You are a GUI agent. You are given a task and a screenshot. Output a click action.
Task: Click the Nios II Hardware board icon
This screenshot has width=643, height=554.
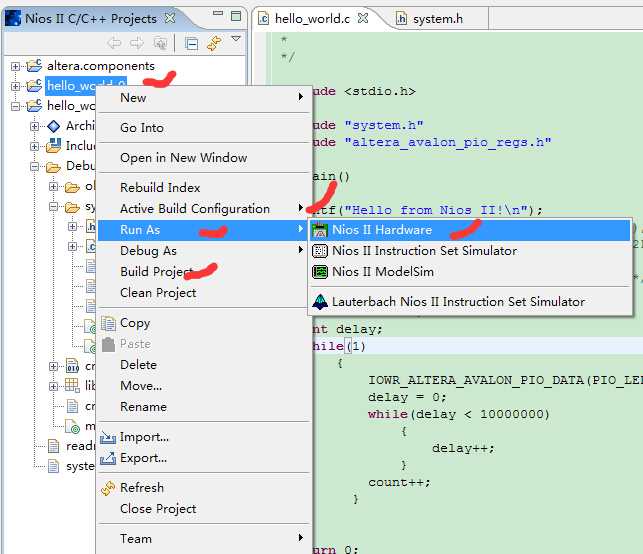point(320,230)
